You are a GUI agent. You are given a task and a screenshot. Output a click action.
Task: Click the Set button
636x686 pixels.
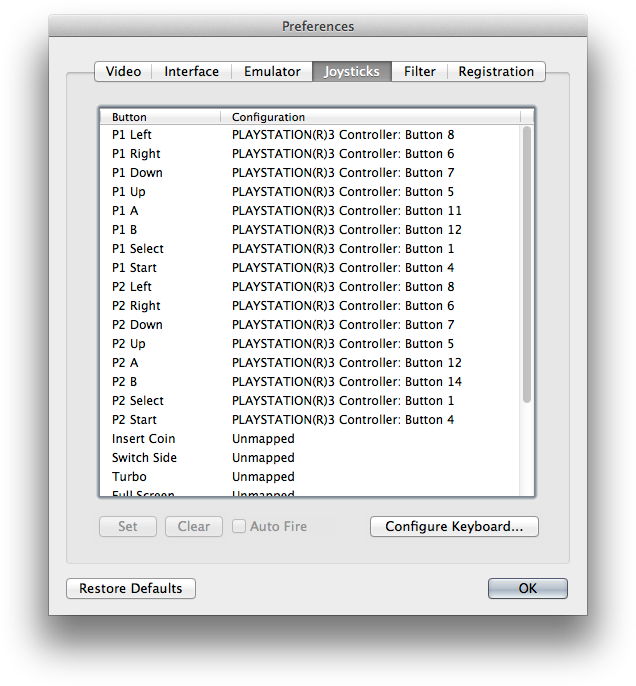click(128, 526)
